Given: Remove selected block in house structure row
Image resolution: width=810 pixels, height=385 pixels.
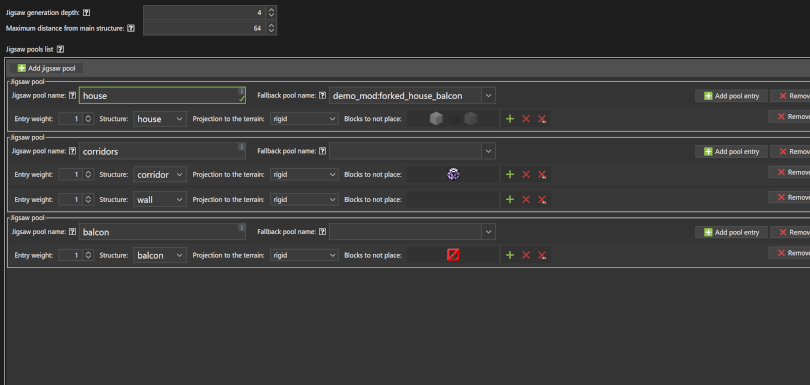Looking at the screenshot, I should click(526, 119).
